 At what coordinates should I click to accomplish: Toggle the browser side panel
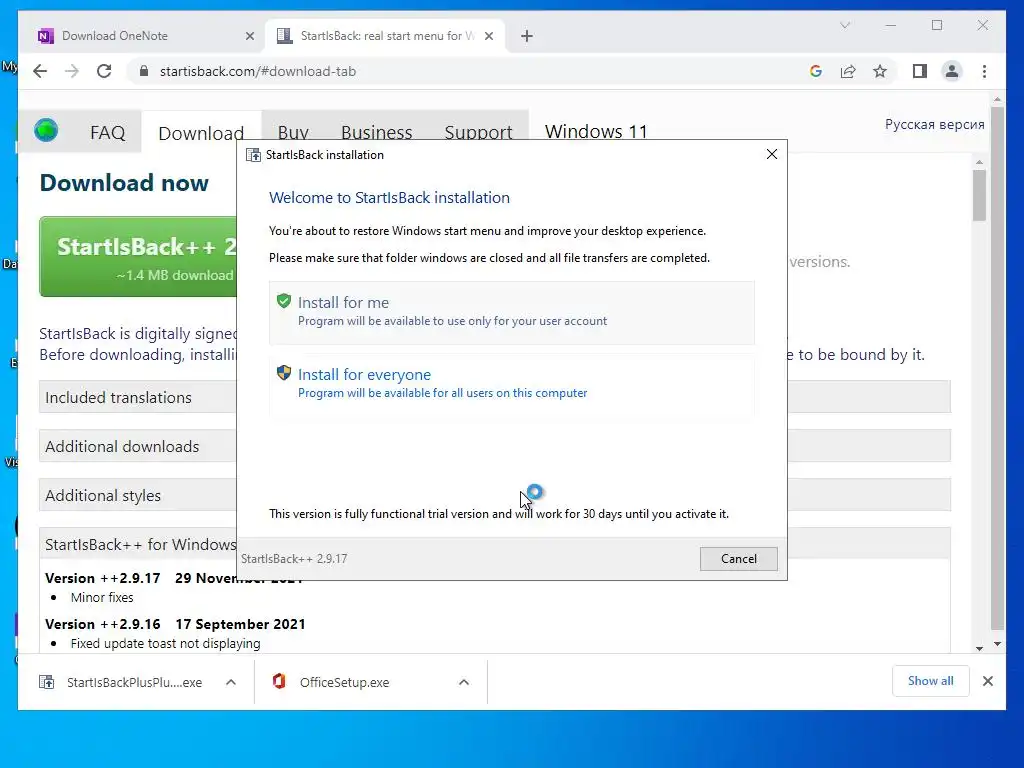tap(920, 71)
